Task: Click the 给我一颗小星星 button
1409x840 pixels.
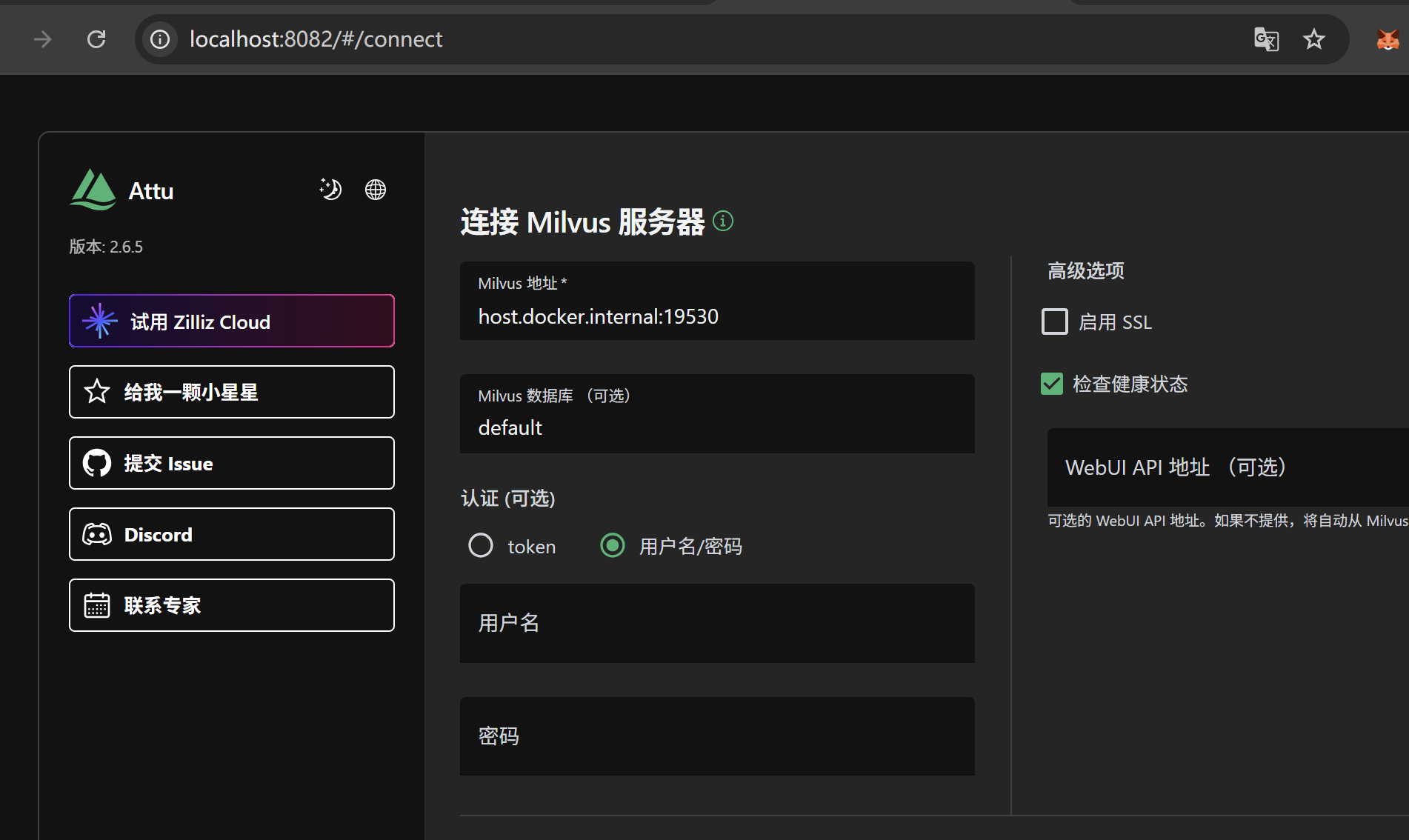Action: coord(232,392)
